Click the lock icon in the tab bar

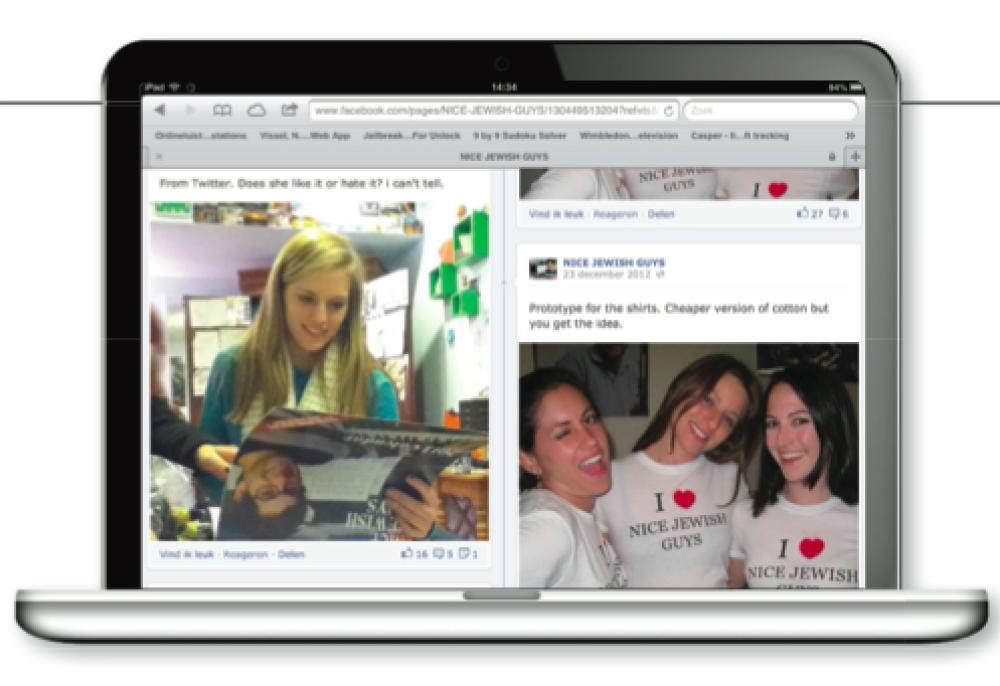[x=832, y=157]
